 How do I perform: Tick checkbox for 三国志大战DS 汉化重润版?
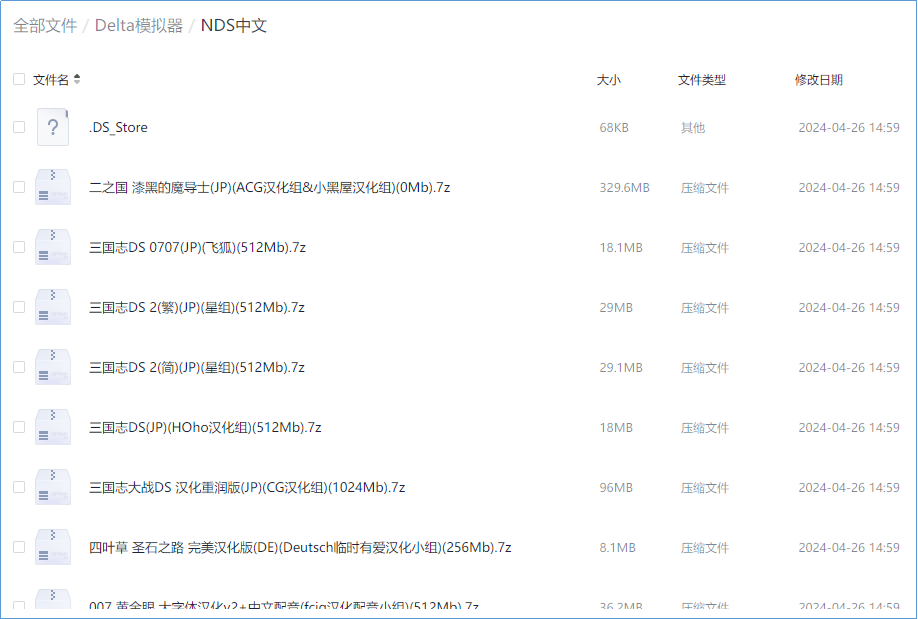pyautogui.click(x=19, y=487)
